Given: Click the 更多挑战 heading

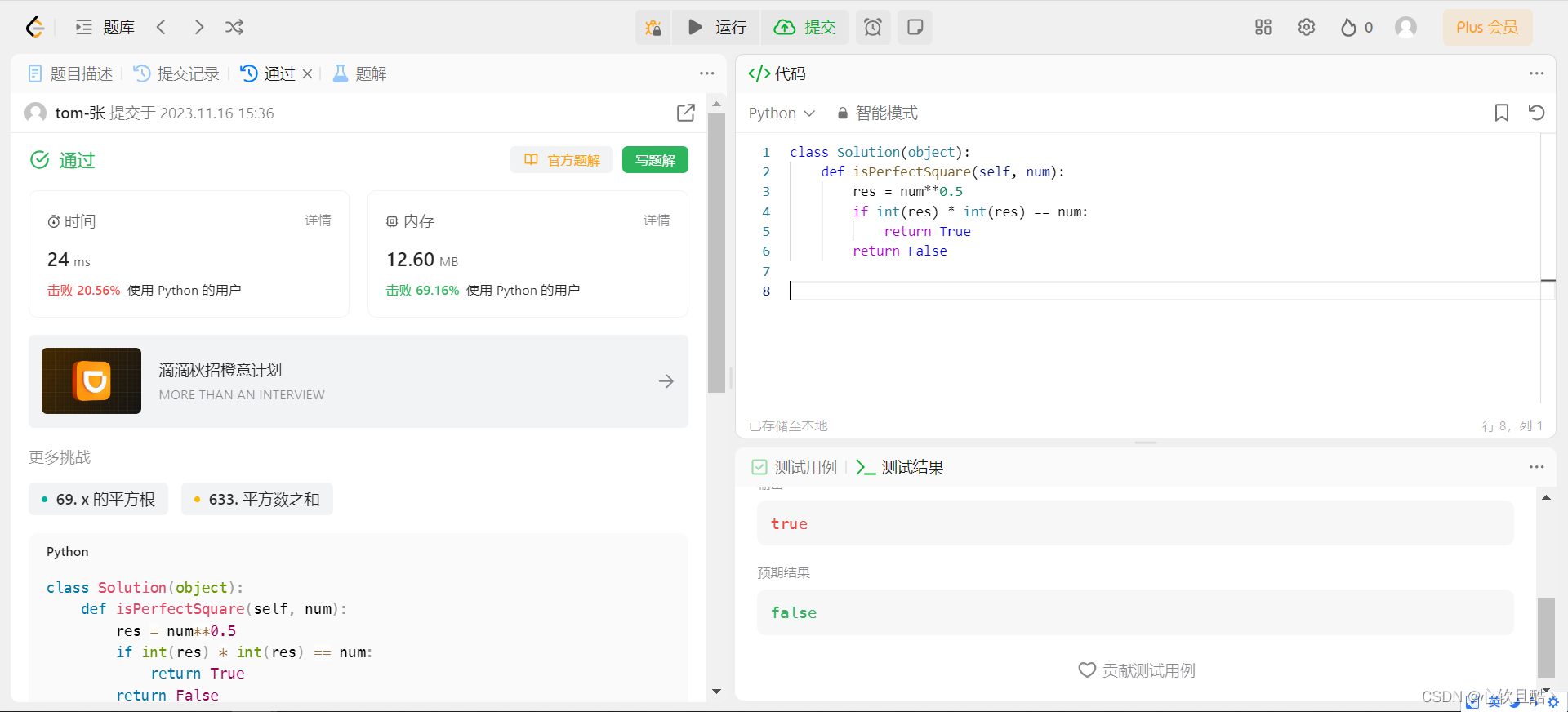Looking at the screenshot, I should (x=60, y=457).
